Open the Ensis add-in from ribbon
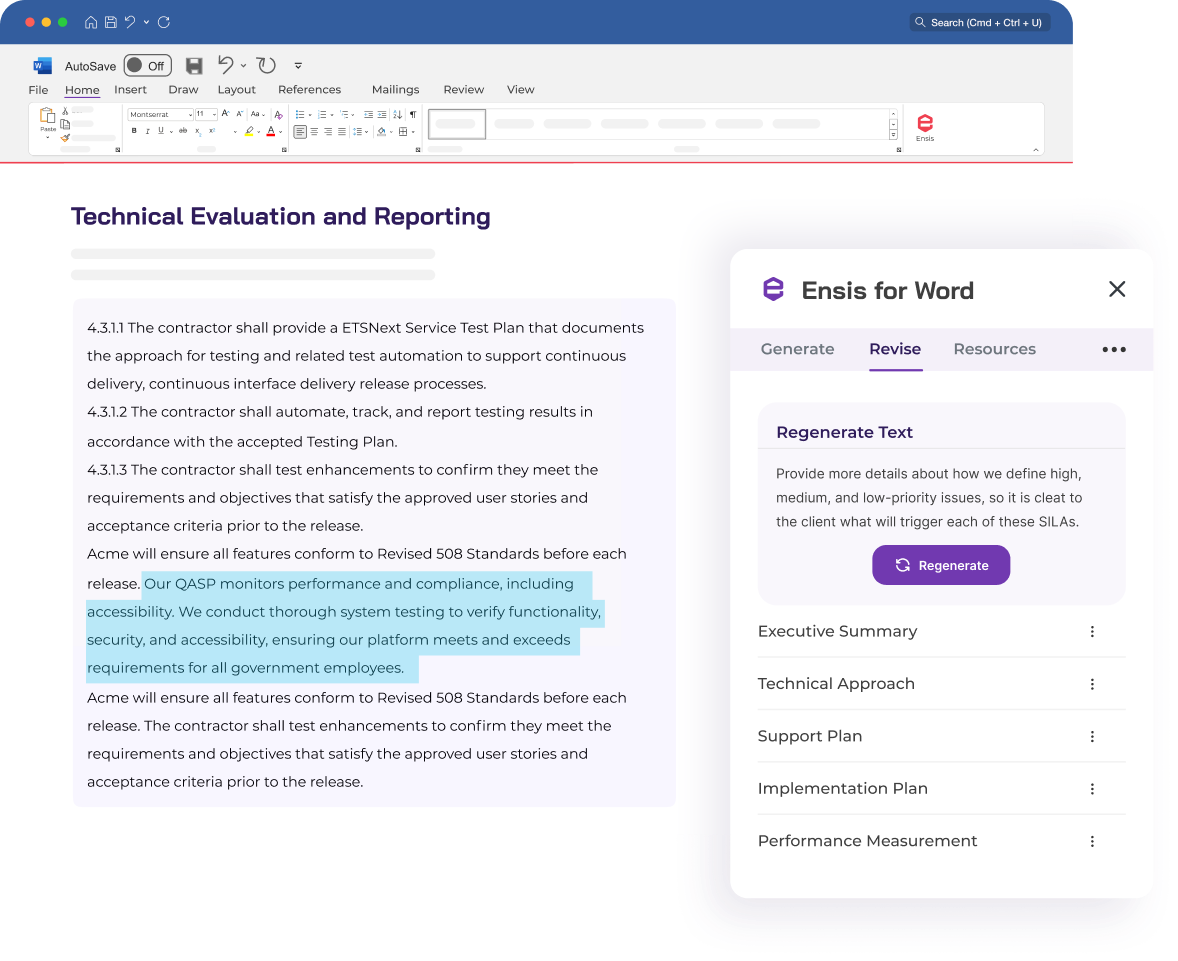This screenshot has width=1178, height=961. [x=925, y=127]
